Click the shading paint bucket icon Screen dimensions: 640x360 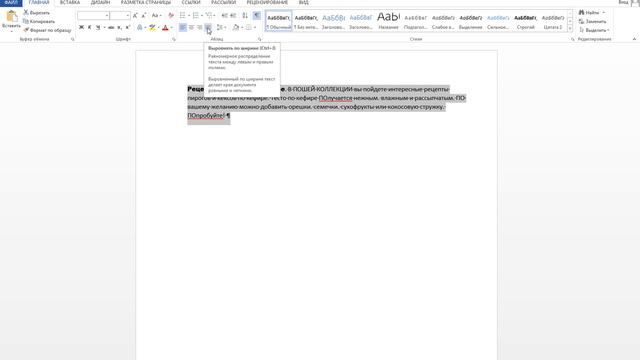236,27
